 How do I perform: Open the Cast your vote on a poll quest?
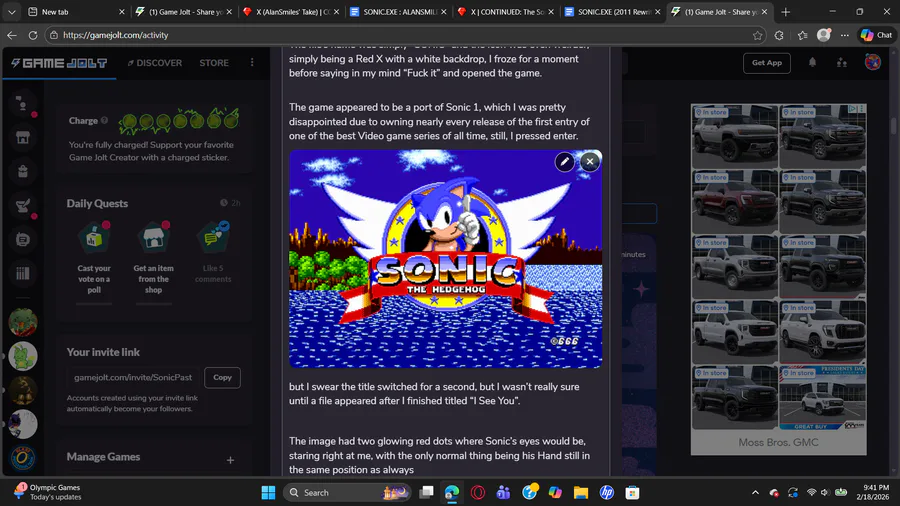(94, 258)
